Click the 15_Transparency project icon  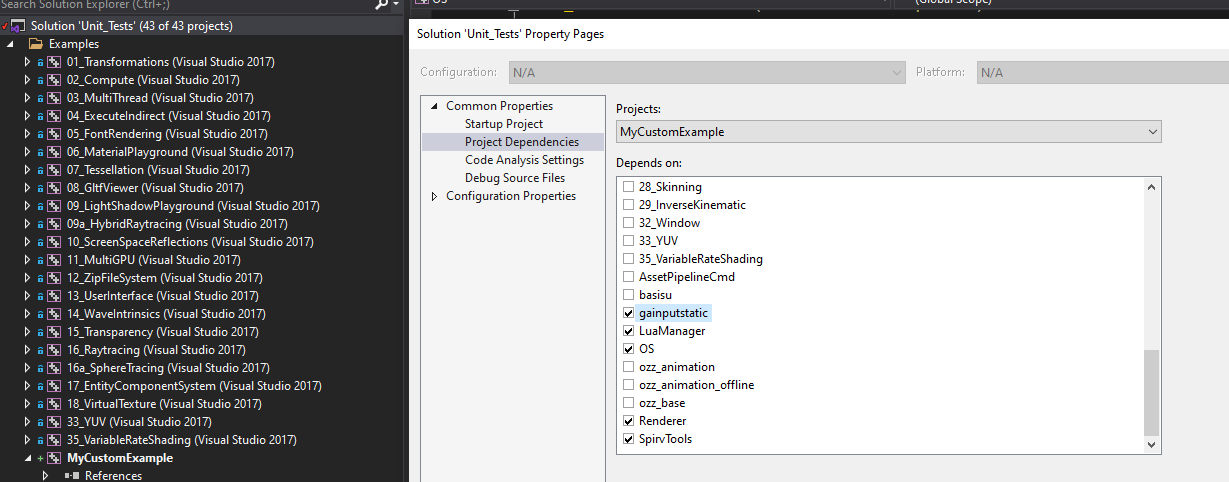[54, 332]
